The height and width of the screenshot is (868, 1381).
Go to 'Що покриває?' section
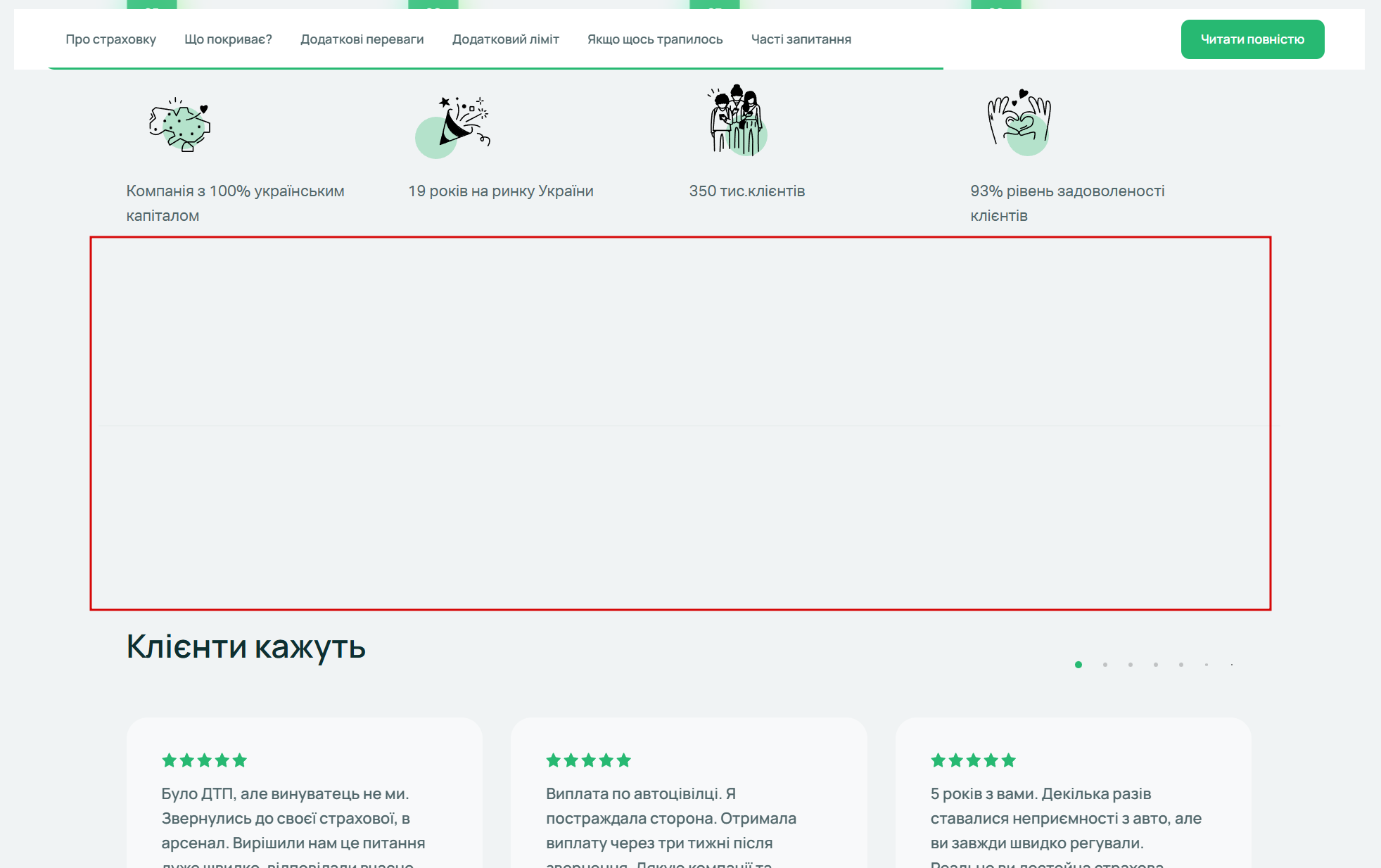pyautogui.click(x=228, y=39)
